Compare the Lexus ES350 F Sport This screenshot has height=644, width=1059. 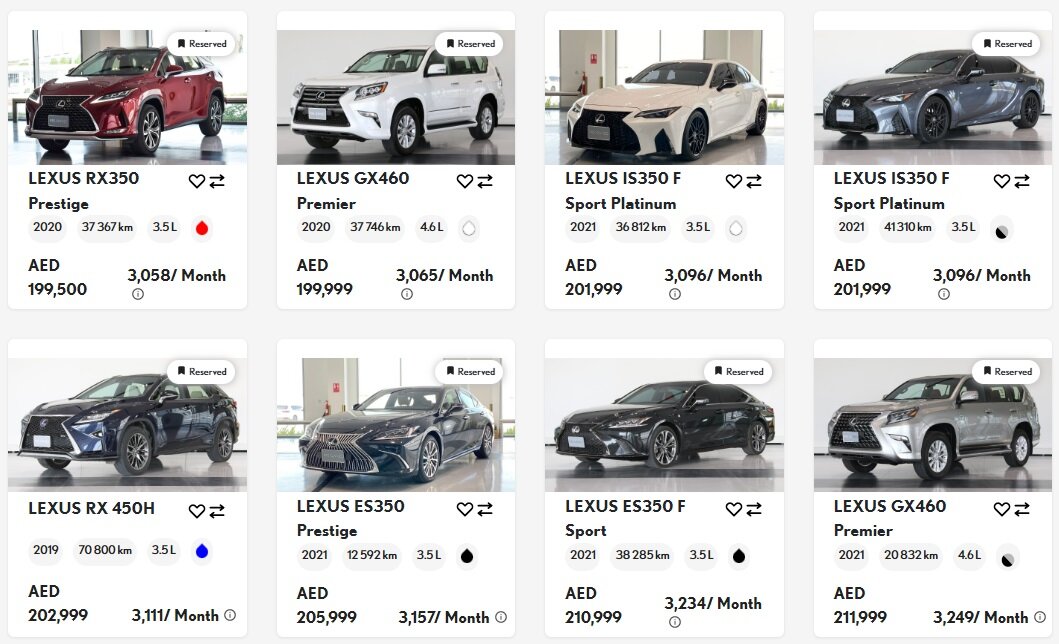(754, 509)
